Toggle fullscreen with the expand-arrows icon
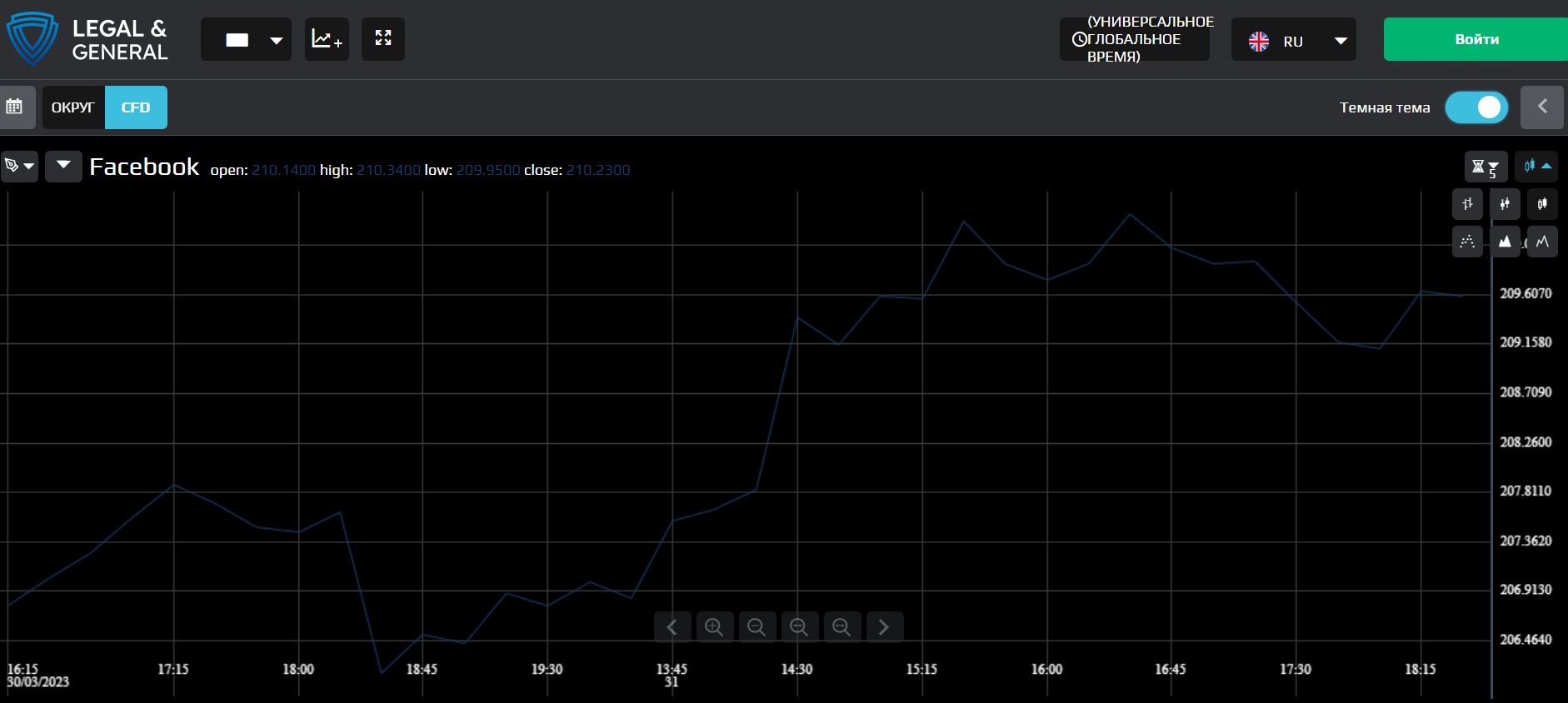 [383, 39]
